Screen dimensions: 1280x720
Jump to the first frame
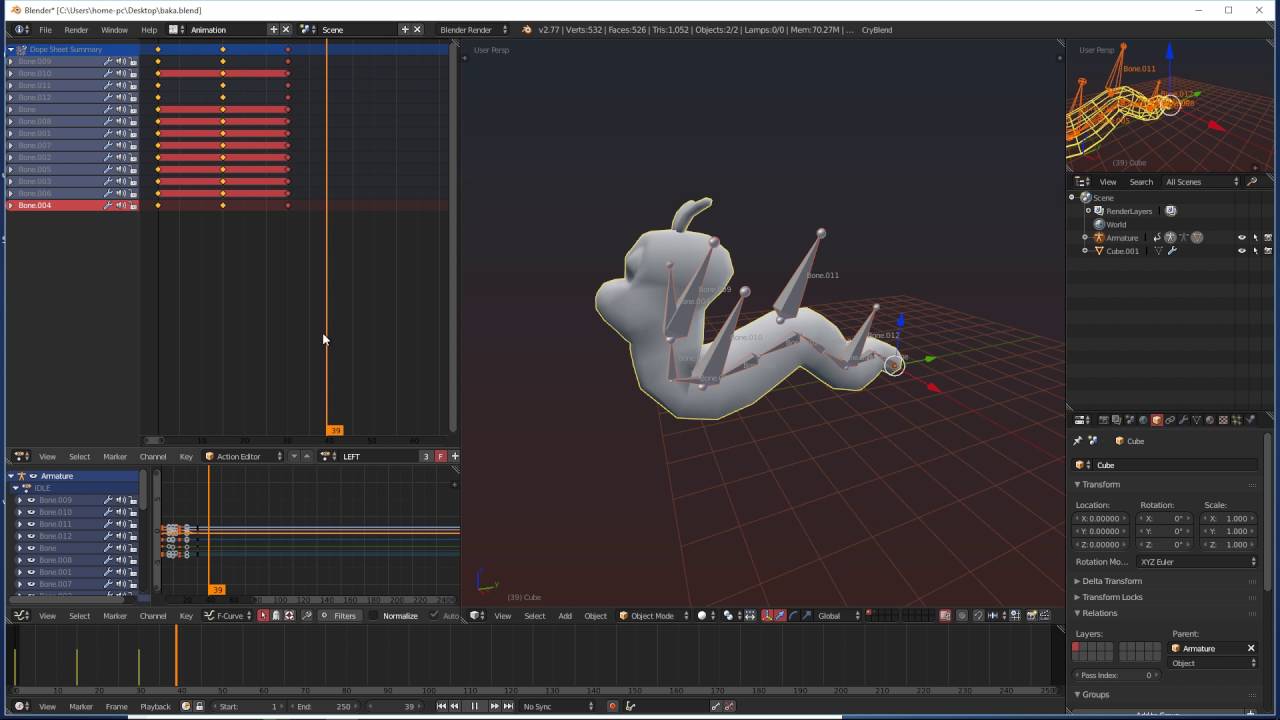(x=441, y=707)
